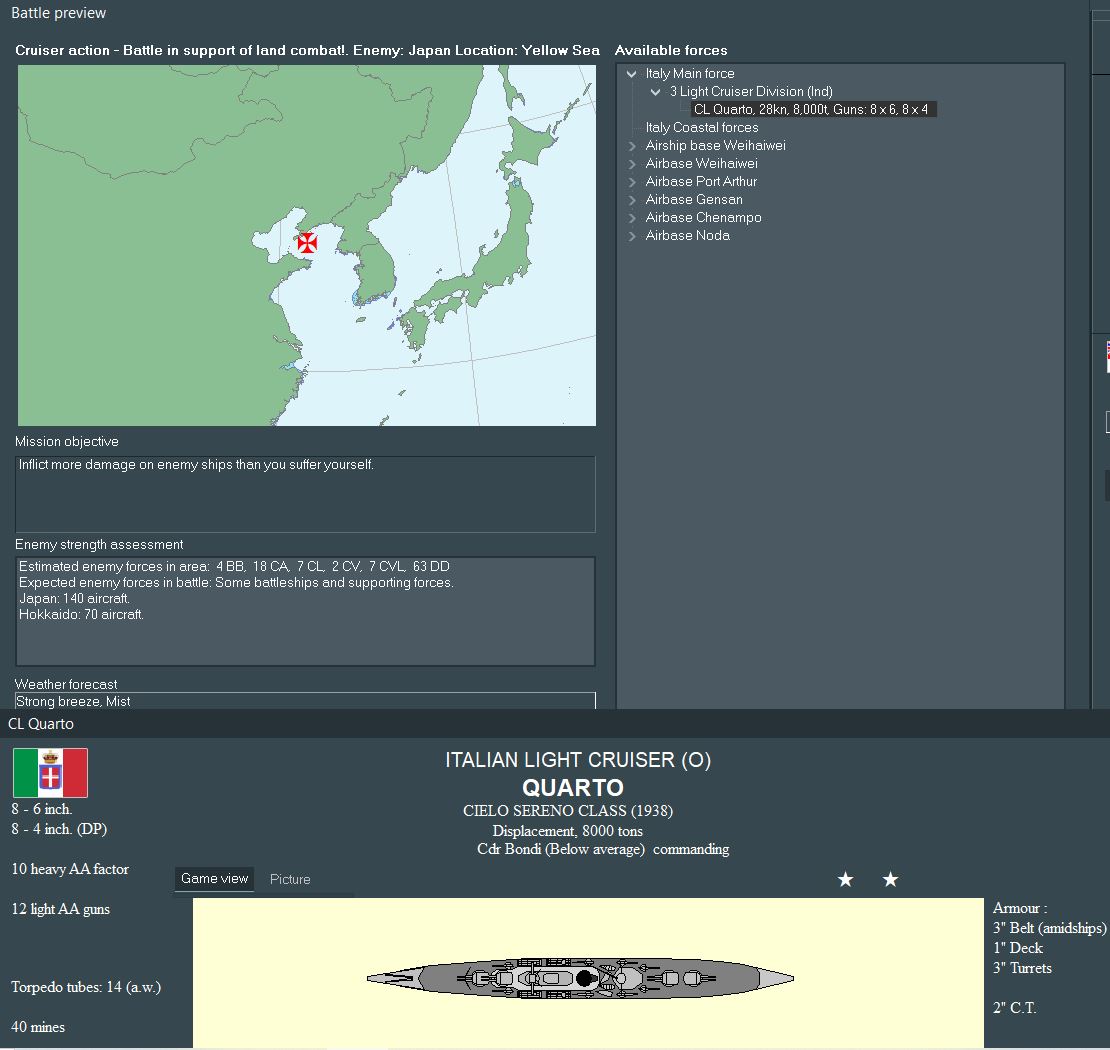Click '12 light AA guns' text

point(60,909)
